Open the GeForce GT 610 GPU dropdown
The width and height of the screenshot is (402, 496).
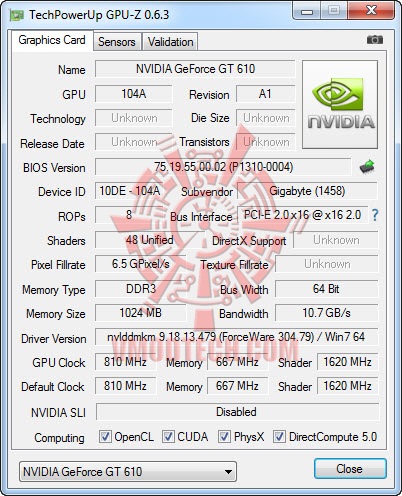point(128,471)
